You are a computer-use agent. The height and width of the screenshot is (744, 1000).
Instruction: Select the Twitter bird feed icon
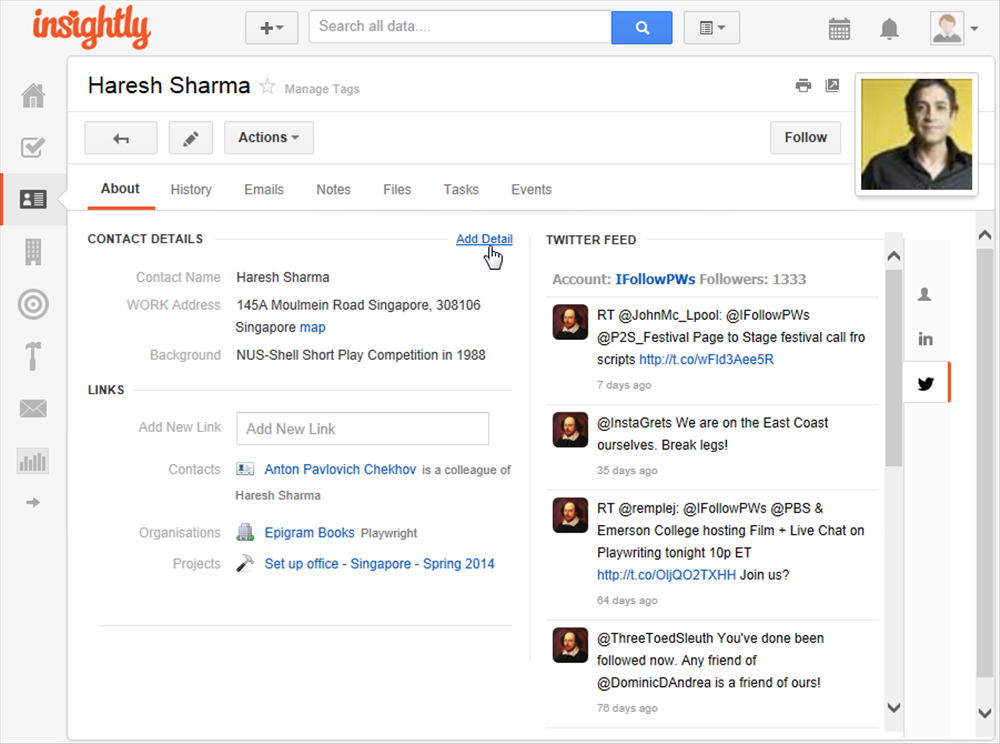926,384
